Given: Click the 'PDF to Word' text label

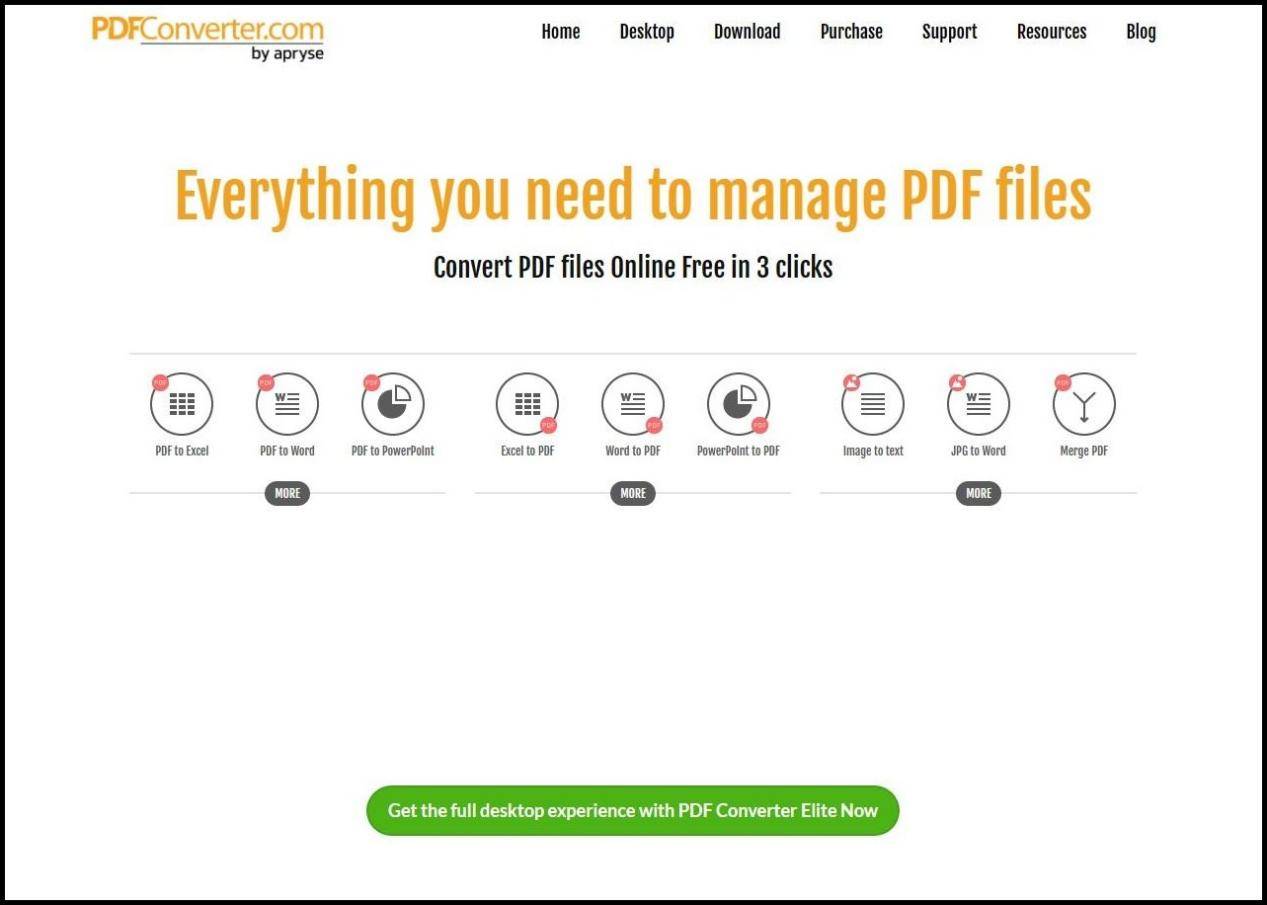Looking at the screenshot, I should click(287, 451).
